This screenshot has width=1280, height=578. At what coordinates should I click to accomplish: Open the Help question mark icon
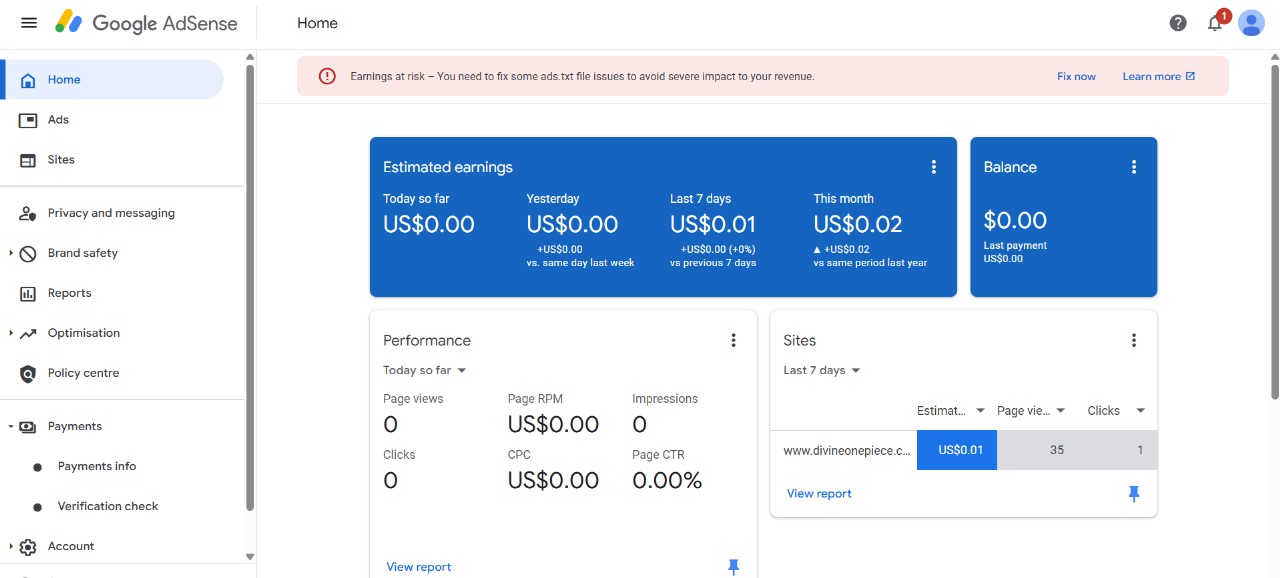click(1178, 23)
